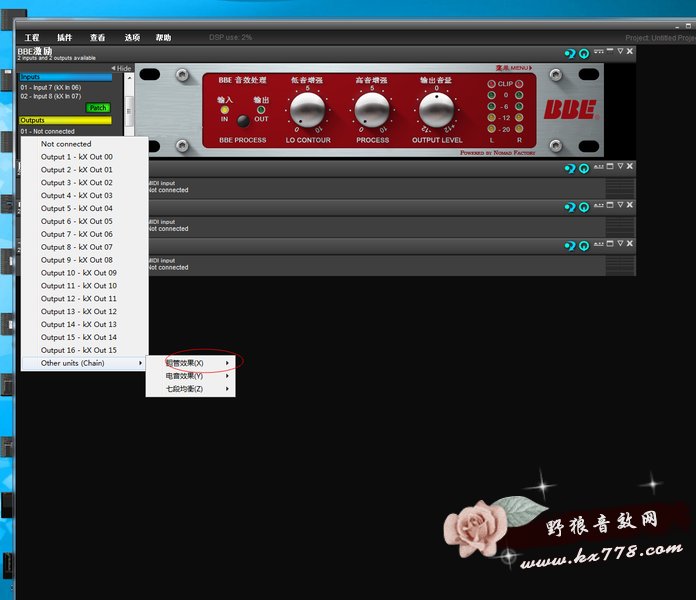Image resolution: width=696 pixels, height=600 pixels.
Task: Choose Output 3 - kX Out 02
Action: coord(85,182)
